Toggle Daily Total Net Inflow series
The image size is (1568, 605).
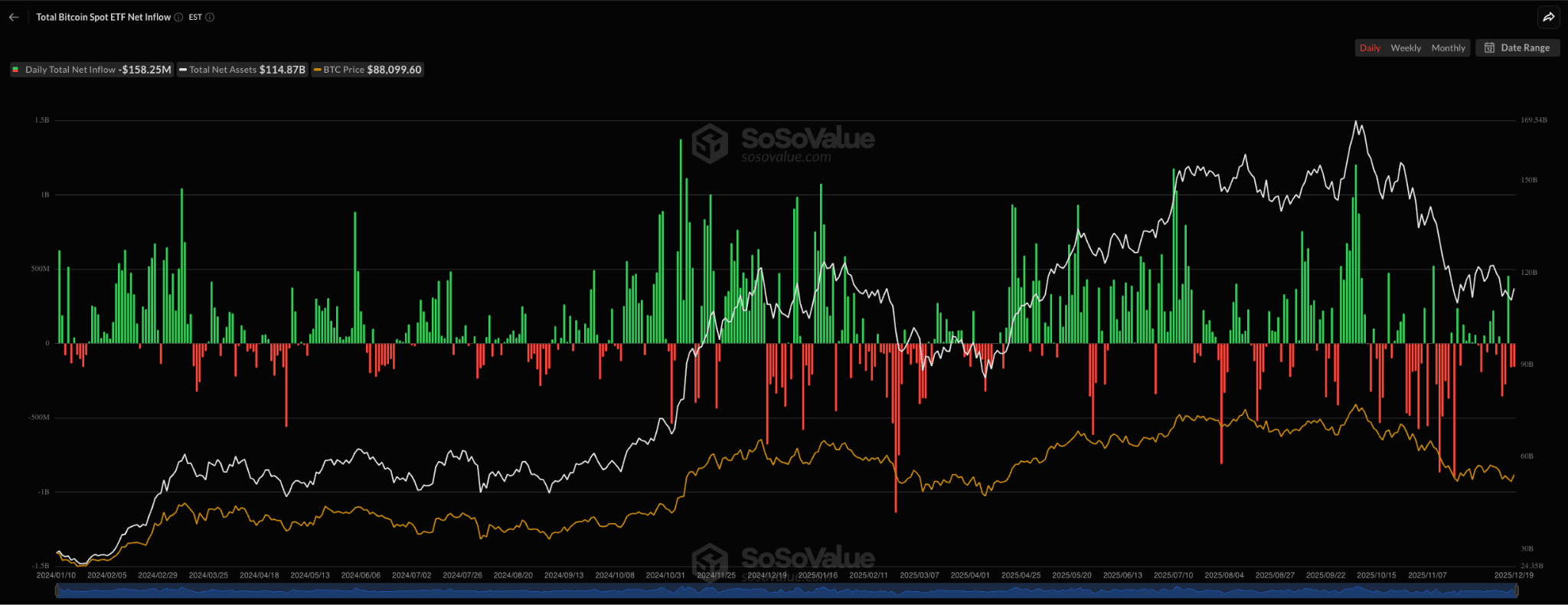pyautogui.click(x=91, y=70)
